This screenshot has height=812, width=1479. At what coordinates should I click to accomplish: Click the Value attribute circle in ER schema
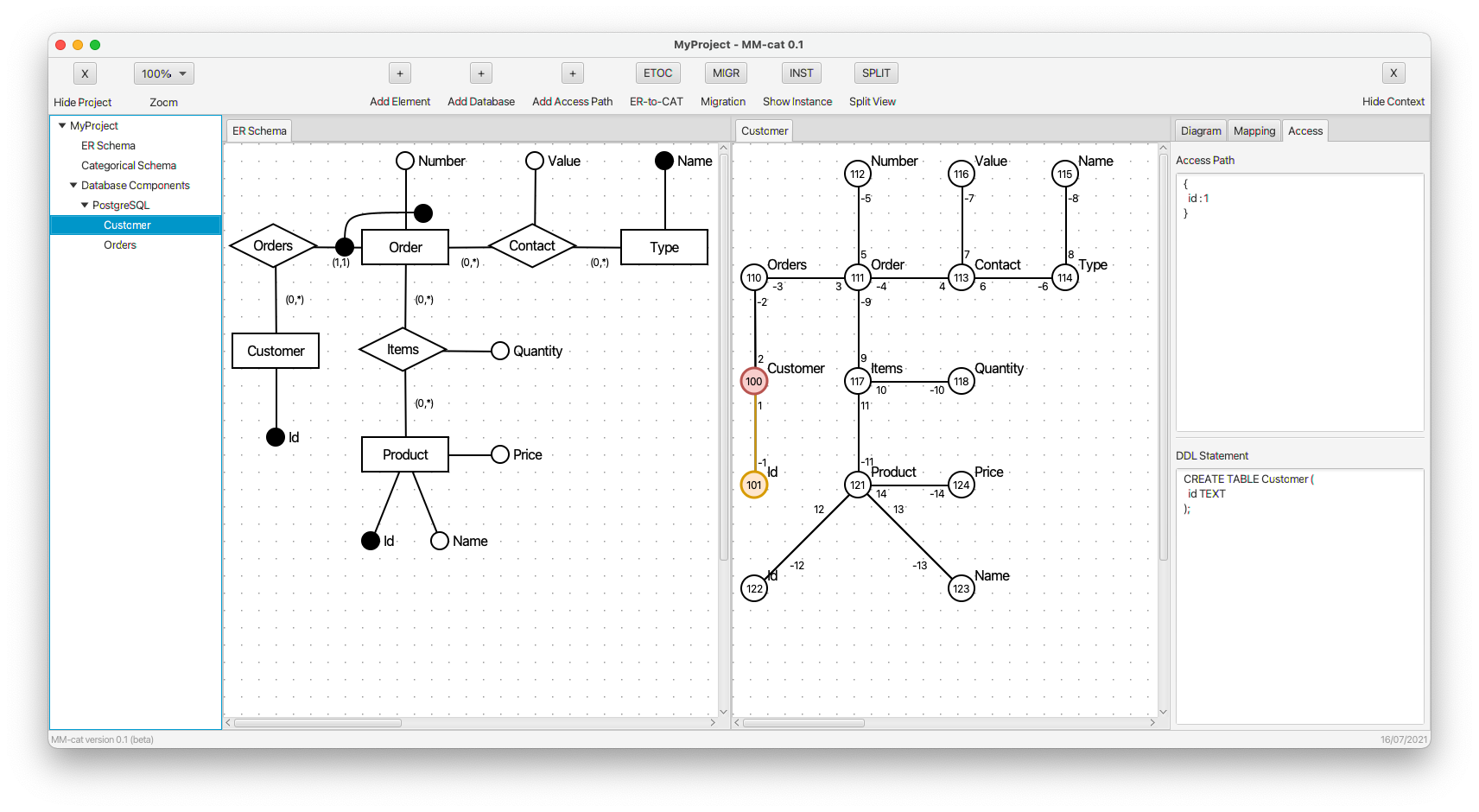click(x=535, y=161)
